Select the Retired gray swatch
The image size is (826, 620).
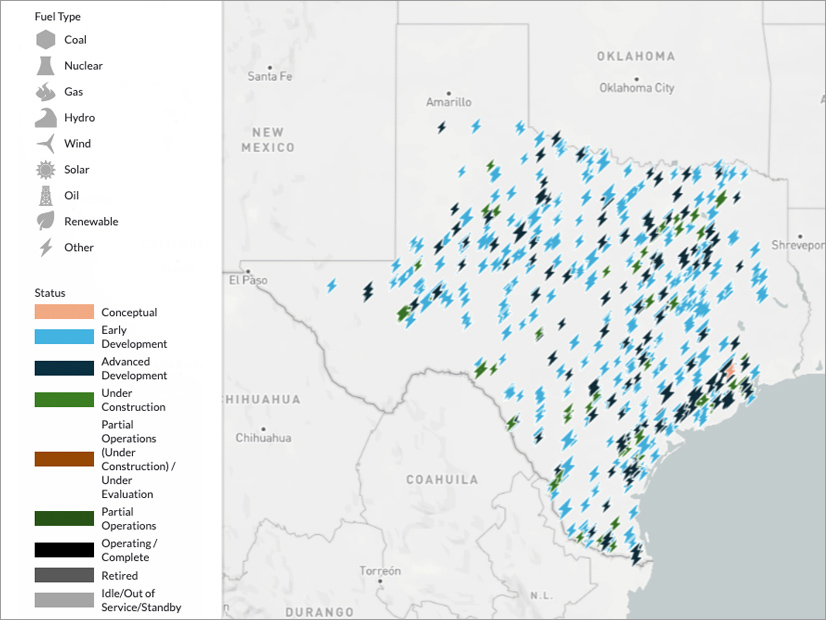pyautogui.click(x=62, y=575)
